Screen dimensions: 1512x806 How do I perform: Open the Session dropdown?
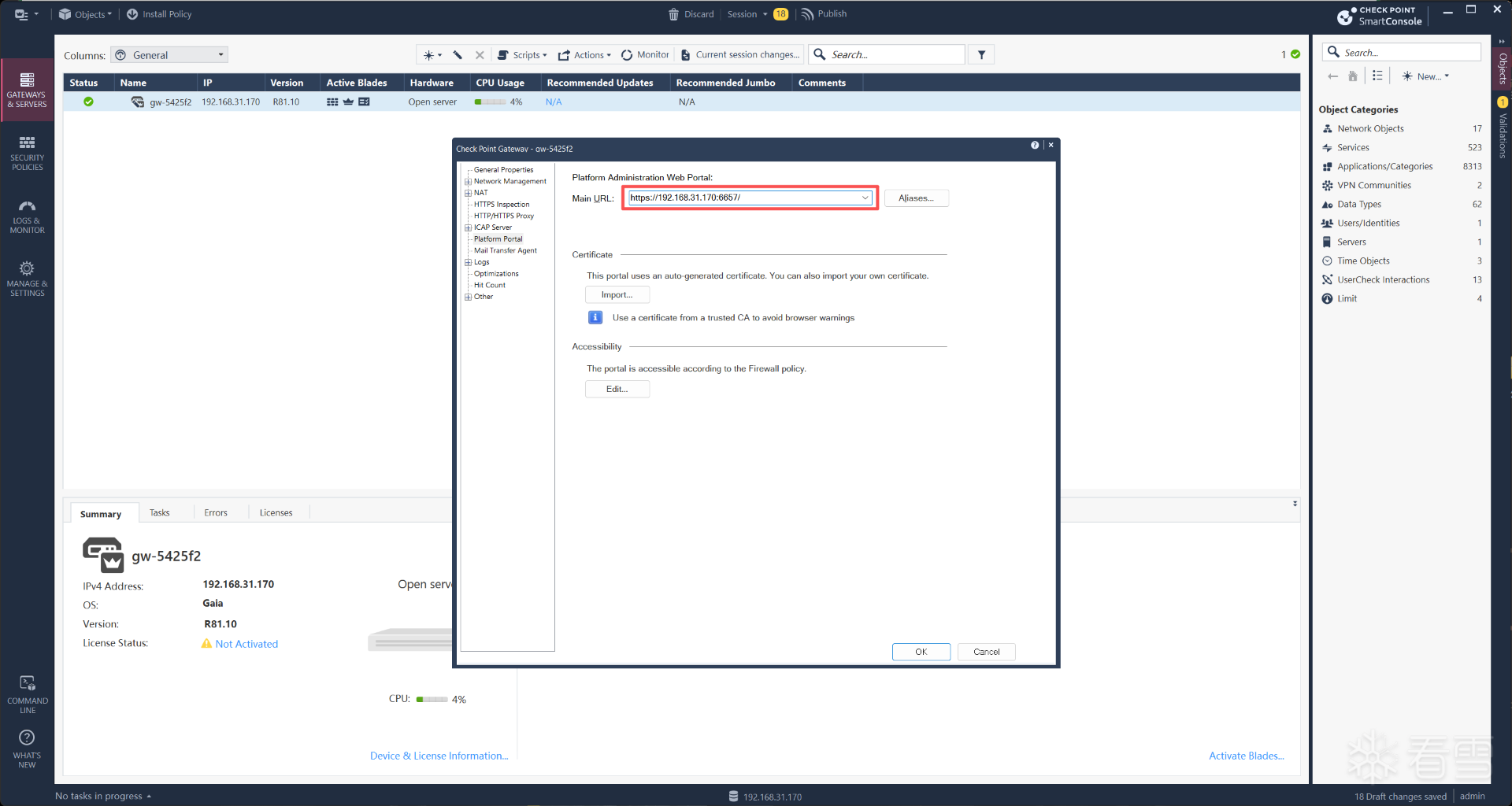(x=747, y=14)
